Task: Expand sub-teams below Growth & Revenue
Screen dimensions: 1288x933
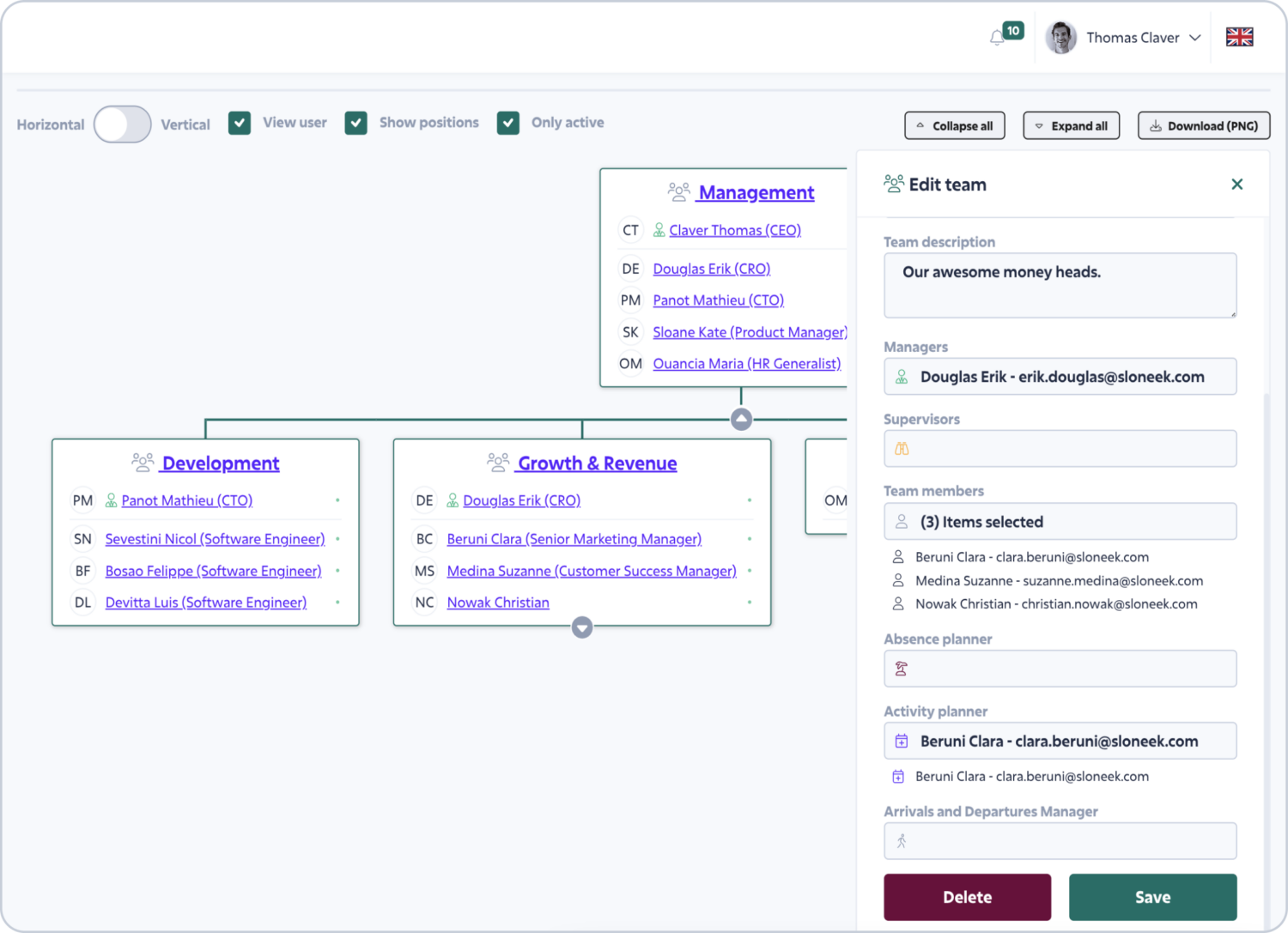Action: point(582,627)
